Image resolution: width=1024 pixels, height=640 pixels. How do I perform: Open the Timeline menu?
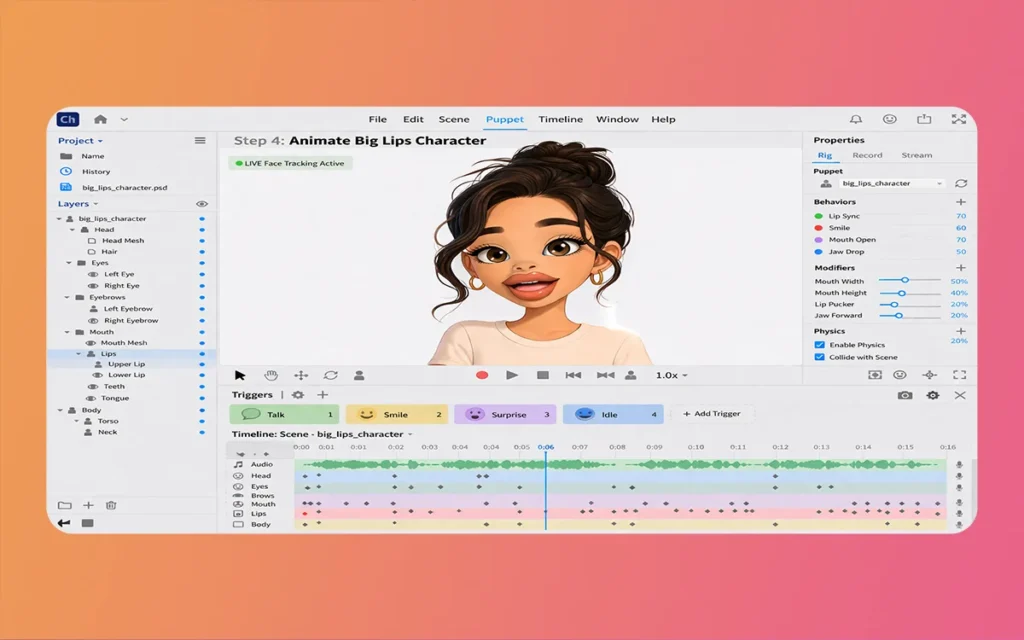tap(560, 119)
